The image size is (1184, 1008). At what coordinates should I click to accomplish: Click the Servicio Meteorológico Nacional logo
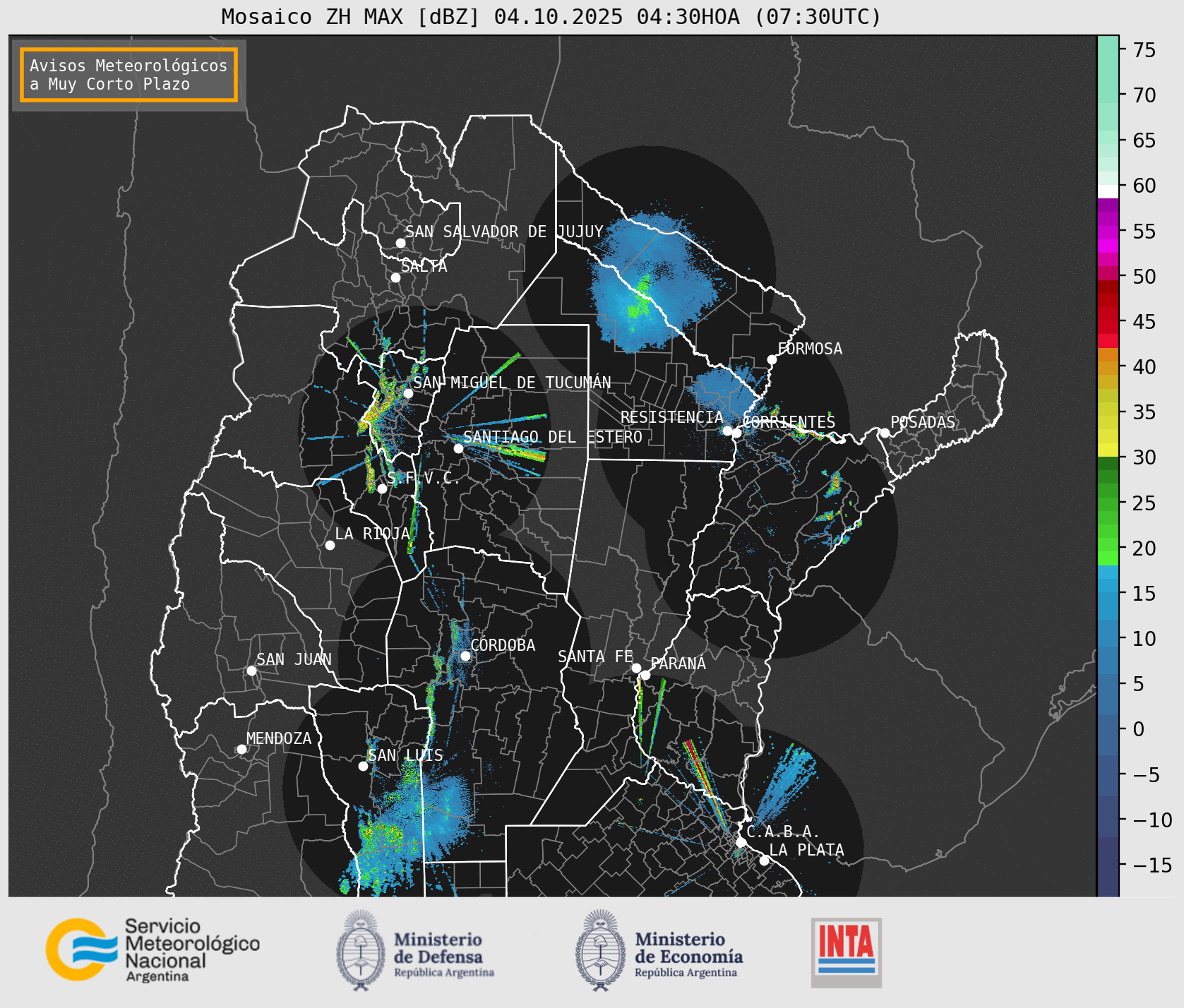pyautogui.click(x=153, y=949)
